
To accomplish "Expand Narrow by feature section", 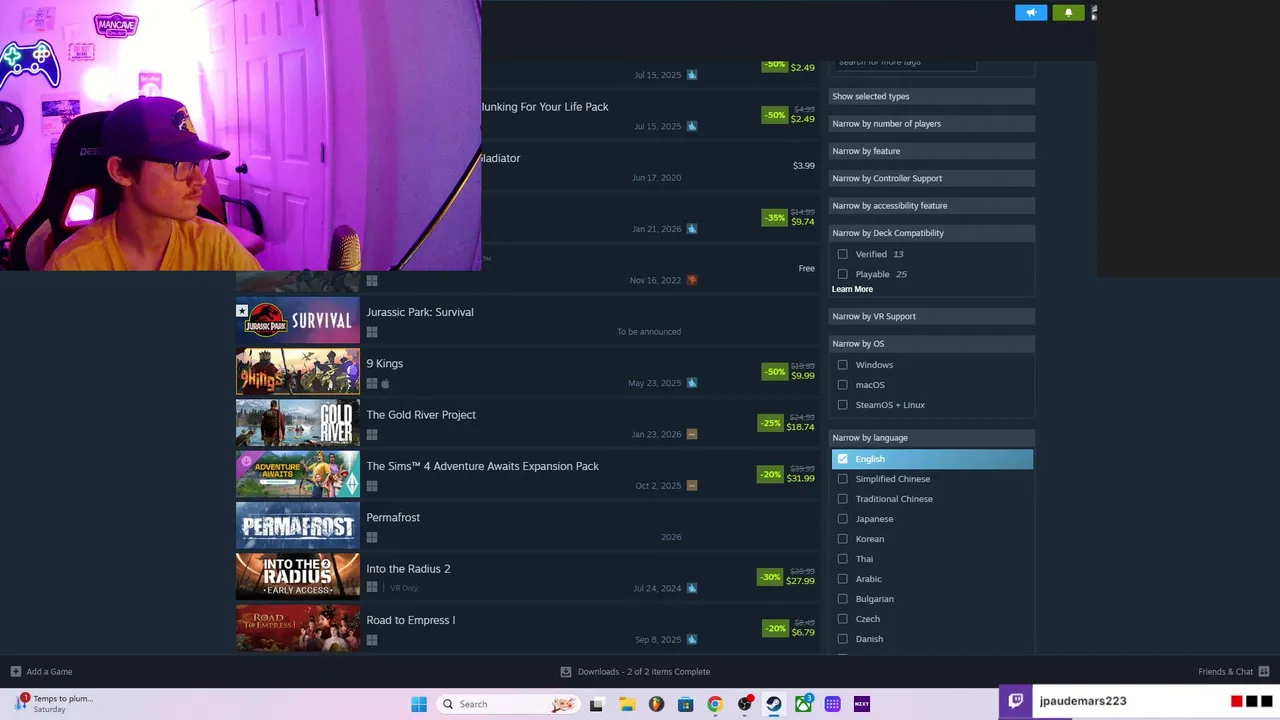I will pos(931,151).
